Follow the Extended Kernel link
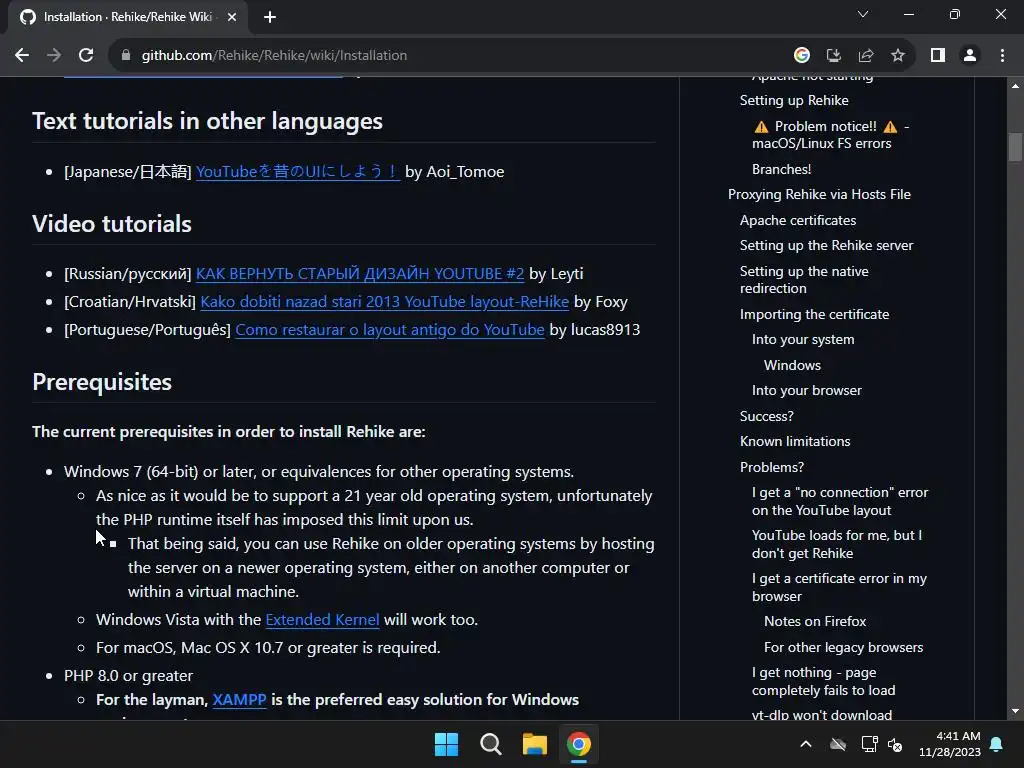The width and height of the screenshot is (1024, 768). (323, 620)
